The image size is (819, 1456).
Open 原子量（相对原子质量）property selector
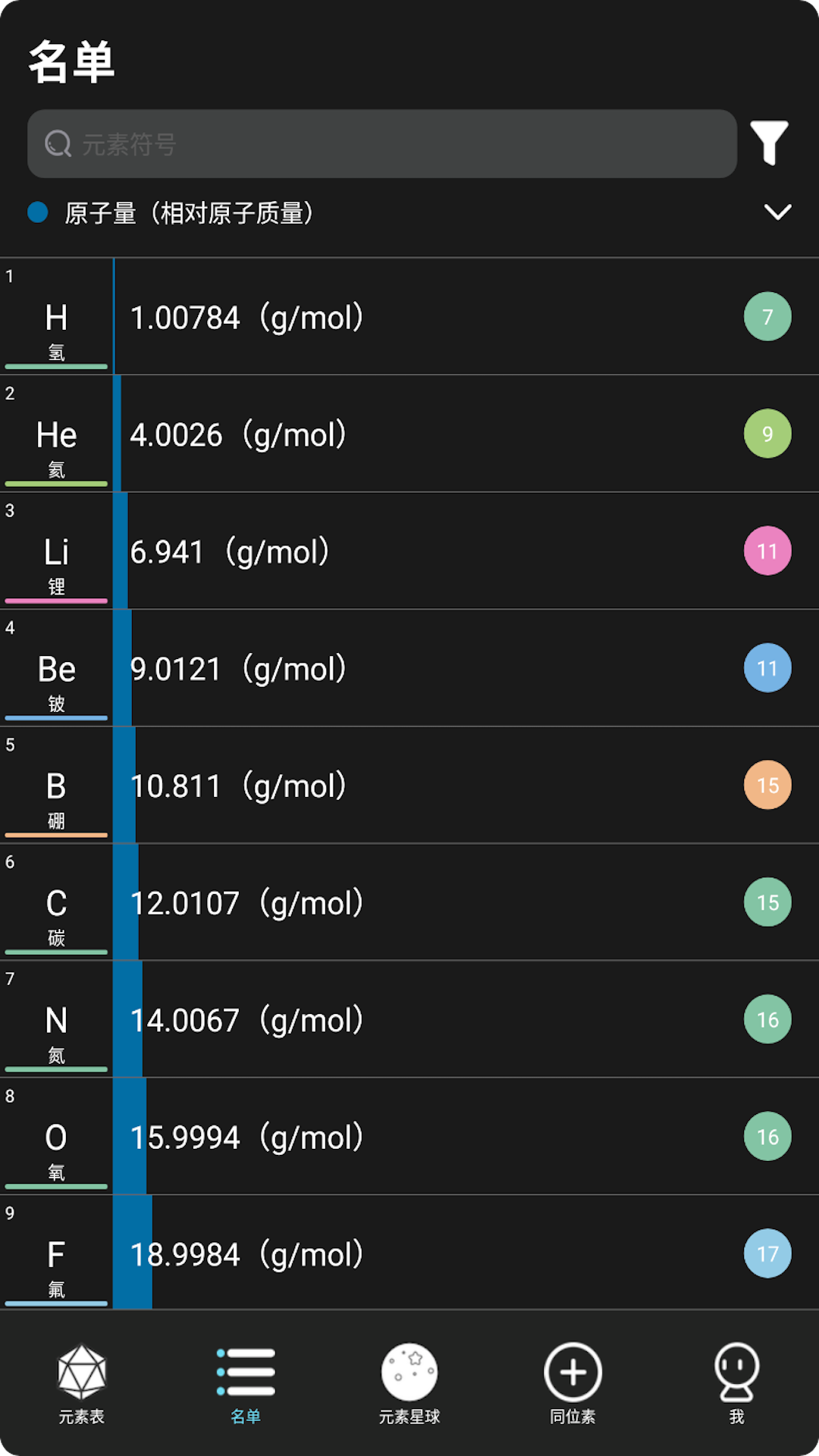190,213
